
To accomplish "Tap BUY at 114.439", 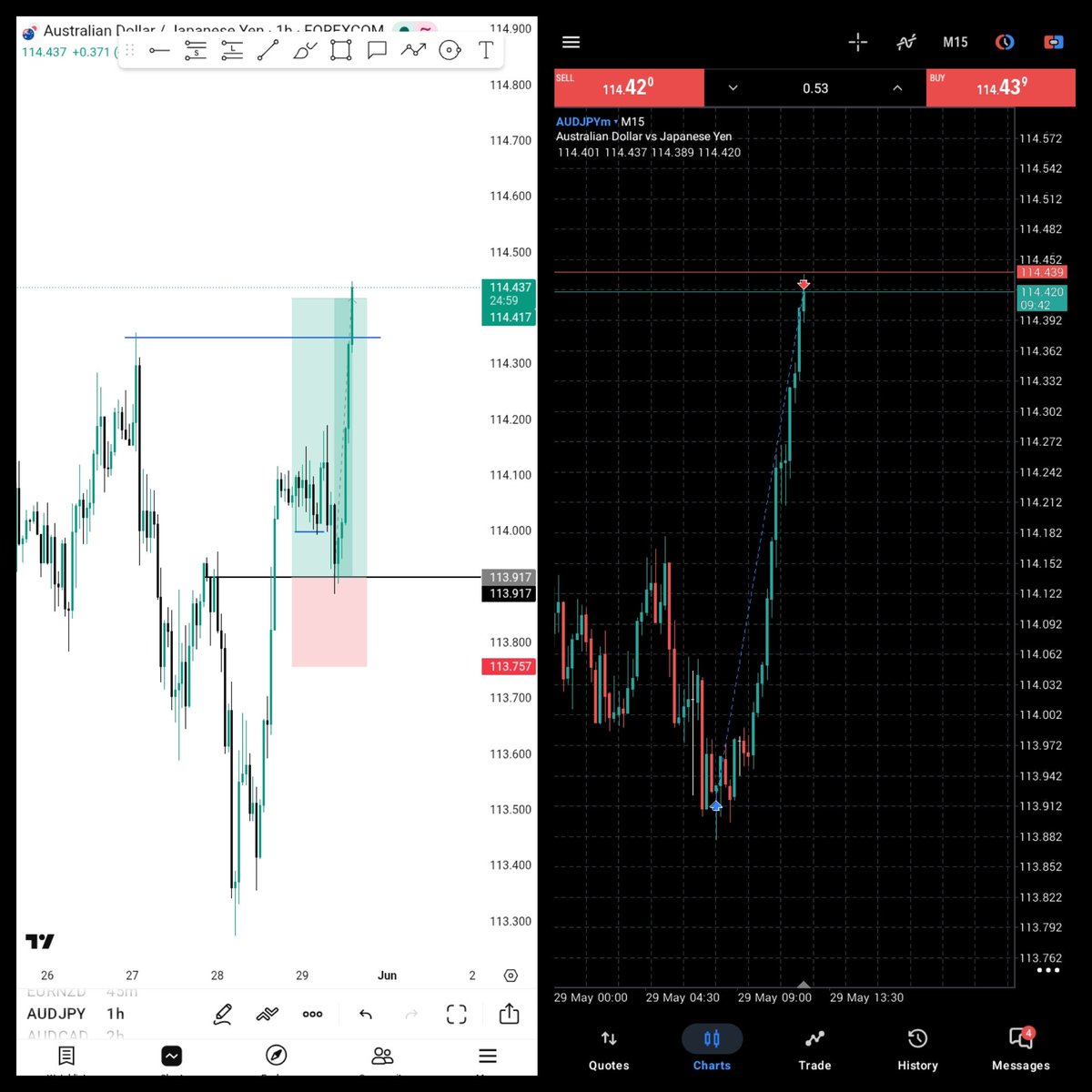I will 1000,88.
